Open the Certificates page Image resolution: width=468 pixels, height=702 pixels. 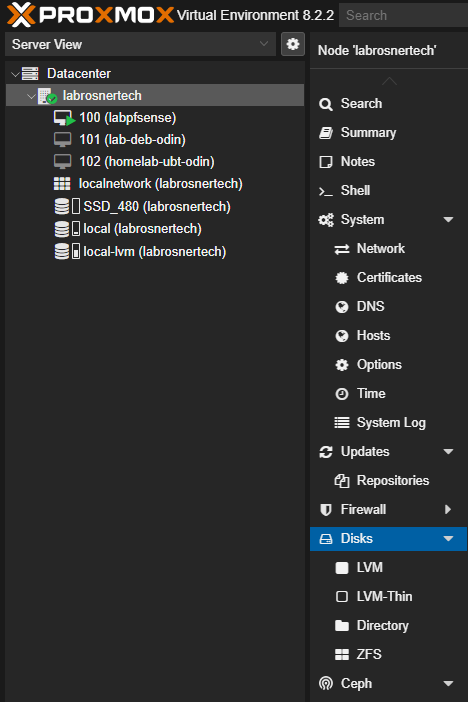(389, 278)
